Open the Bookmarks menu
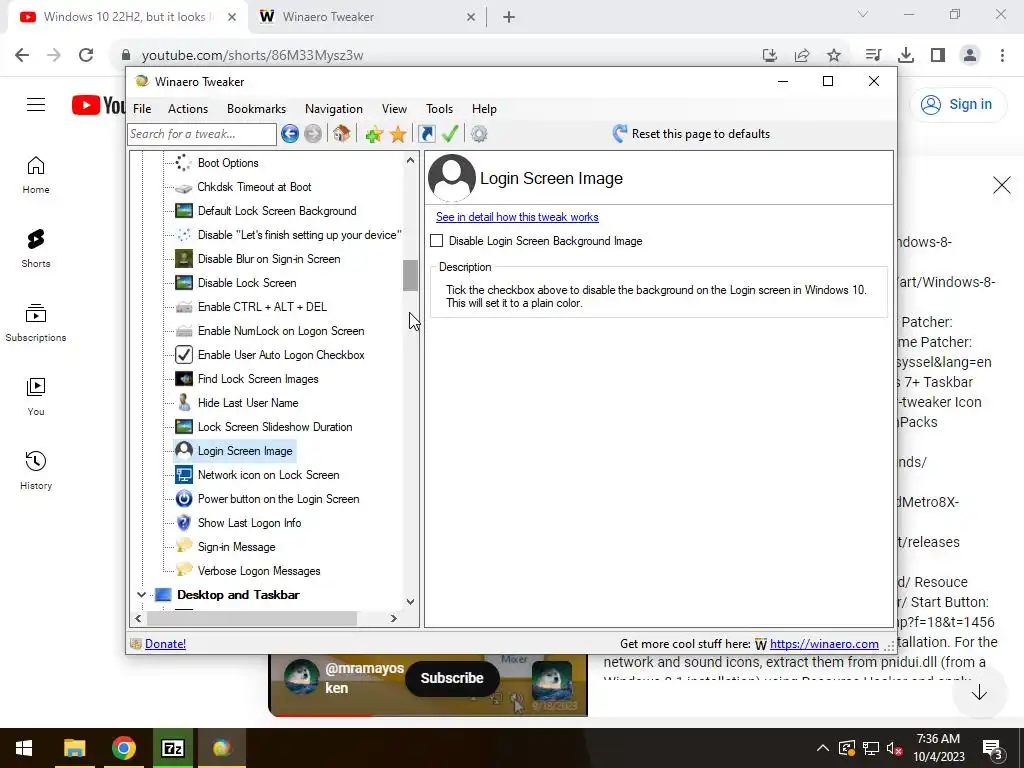 (x=256, y=109)
